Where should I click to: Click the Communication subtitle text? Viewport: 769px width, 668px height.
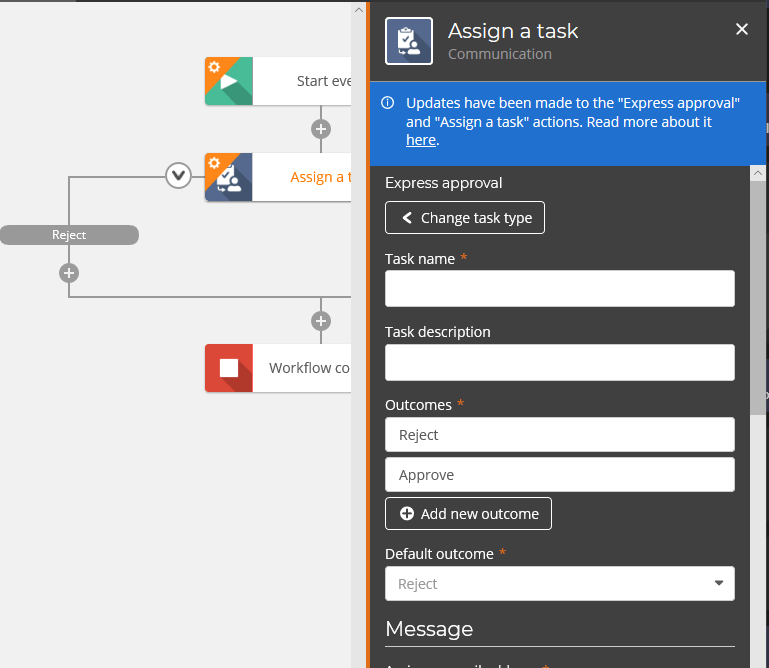coord(500,54)
